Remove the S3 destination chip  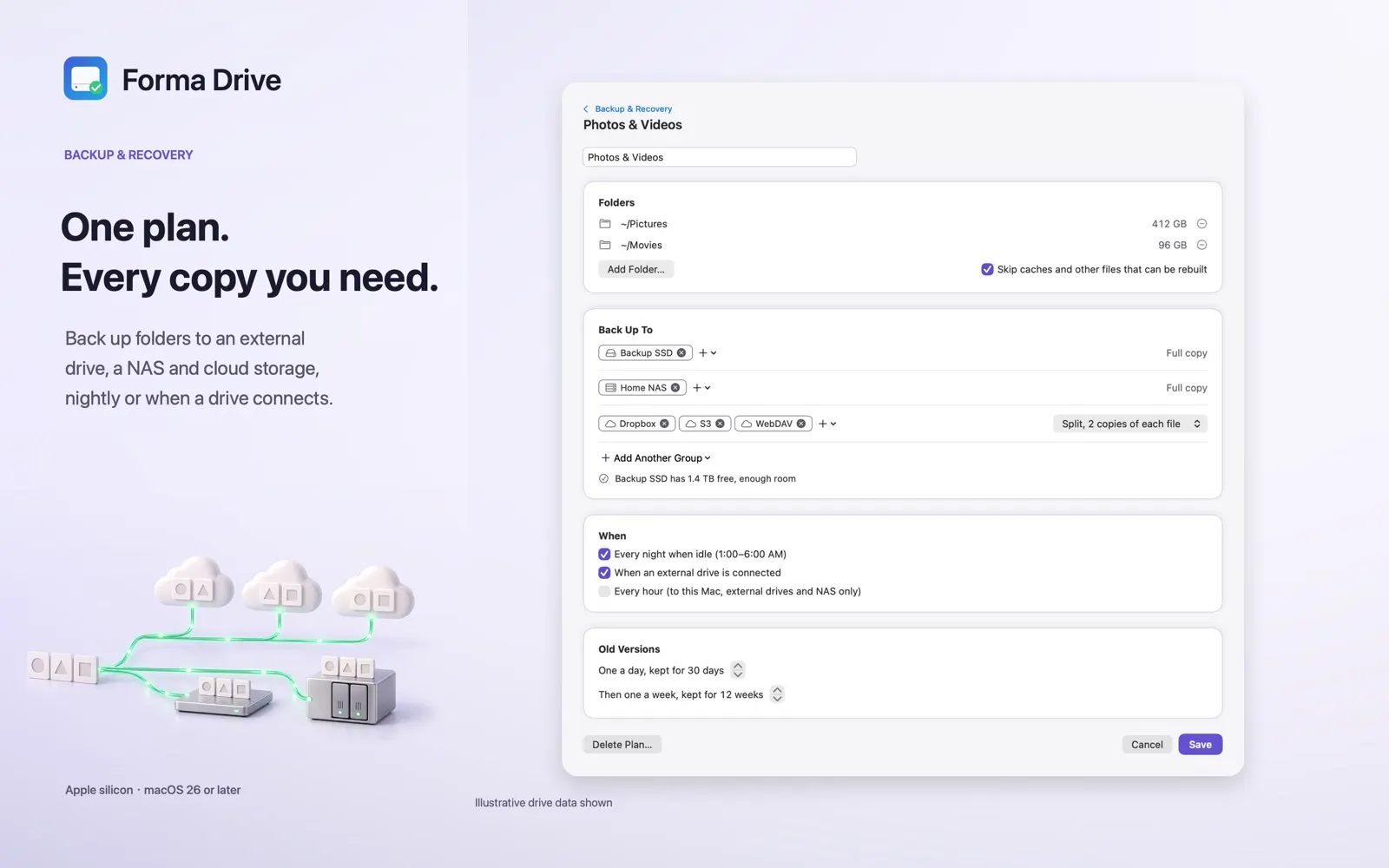720,424
